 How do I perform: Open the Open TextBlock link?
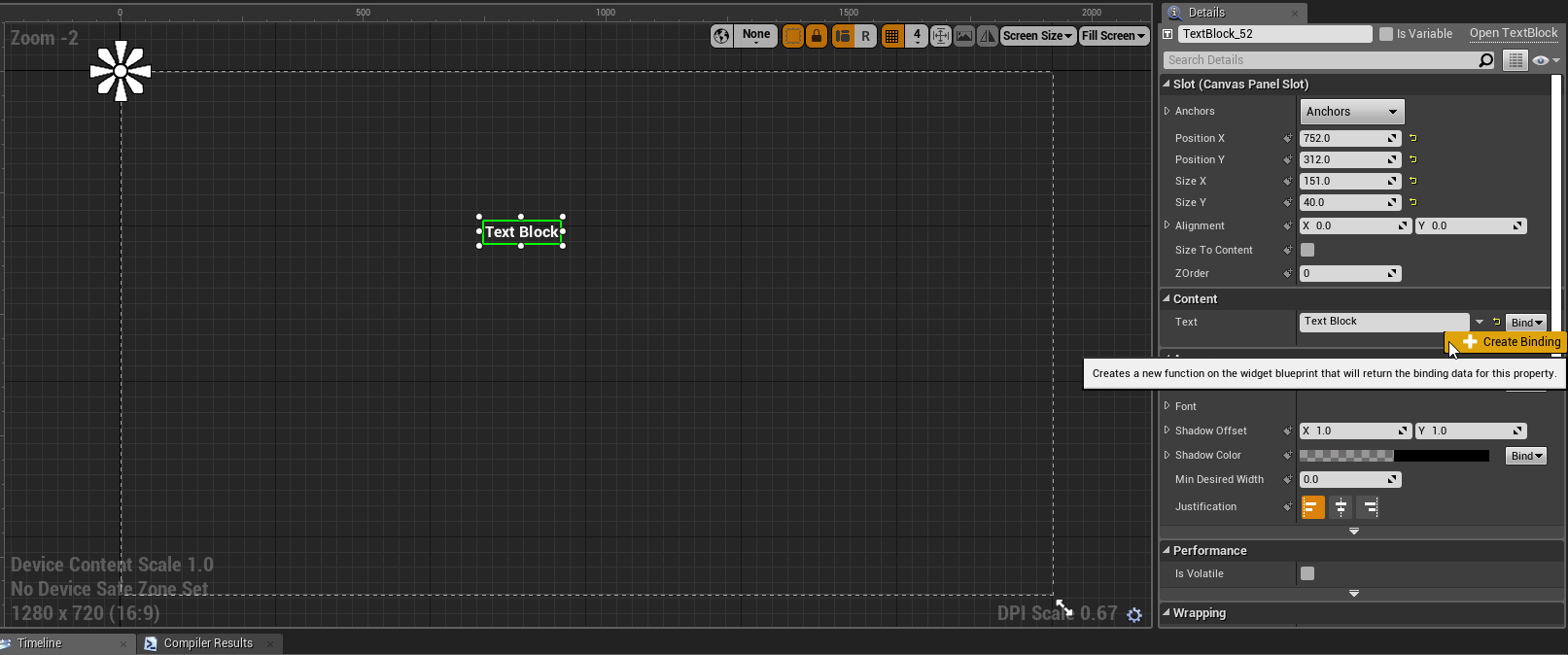1514,33
